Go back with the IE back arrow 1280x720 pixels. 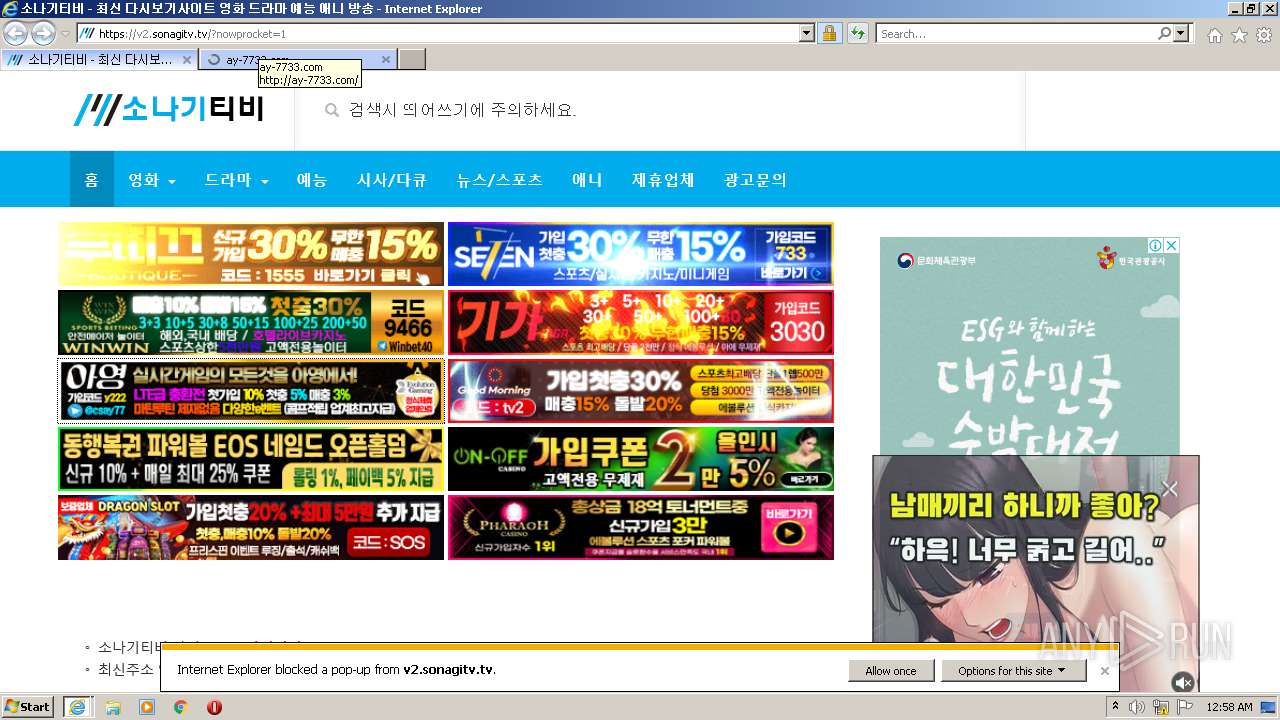15,33
